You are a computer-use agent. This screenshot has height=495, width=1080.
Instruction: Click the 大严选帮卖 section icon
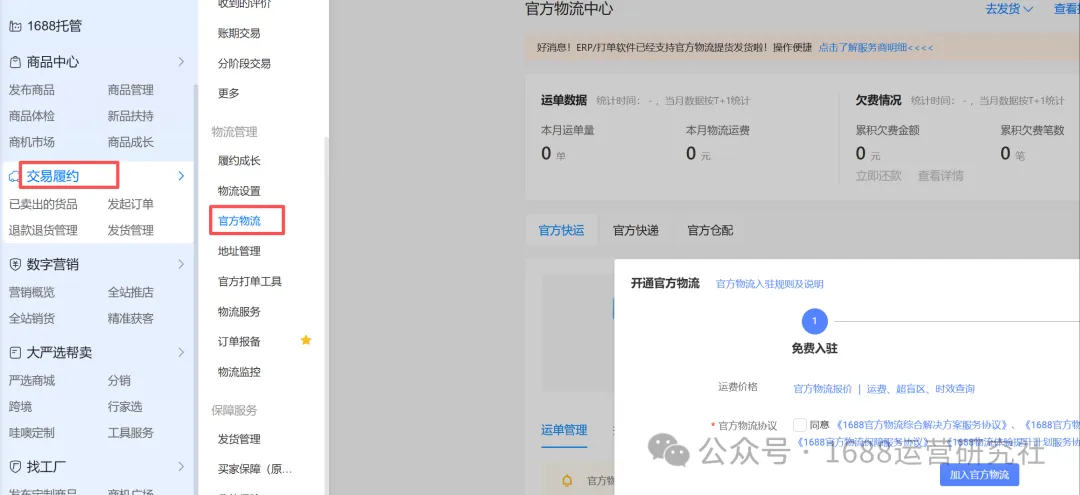pyautogui.click(x=14, y=352)
